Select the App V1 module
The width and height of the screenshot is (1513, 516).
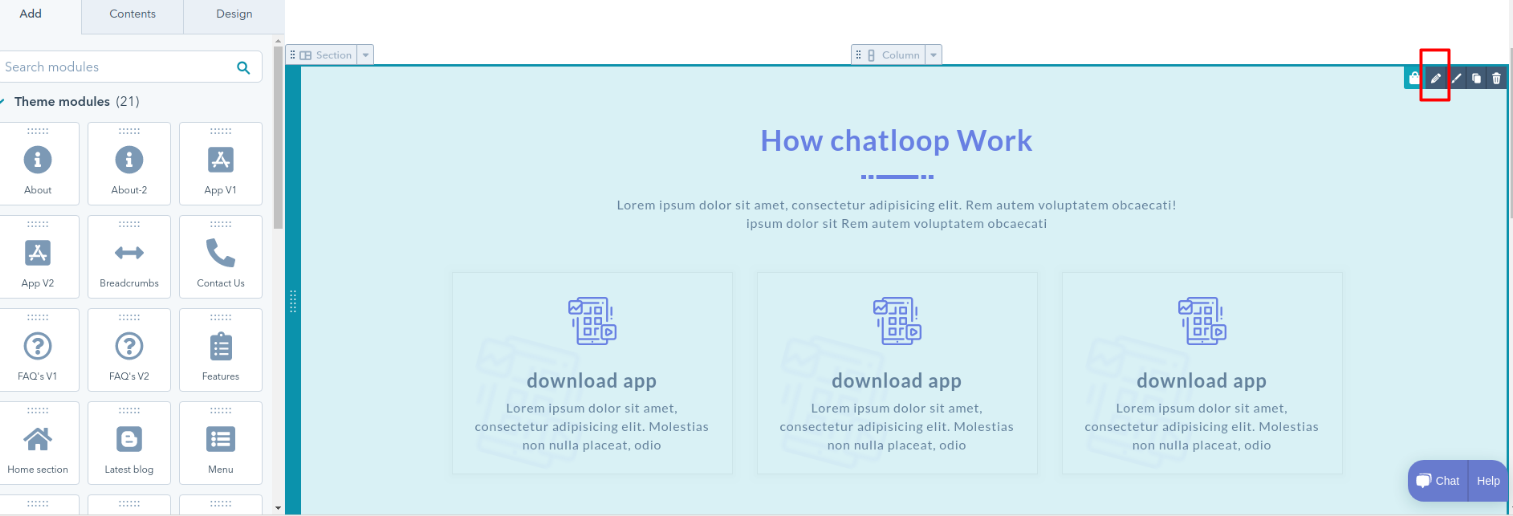tap(220, 164)
